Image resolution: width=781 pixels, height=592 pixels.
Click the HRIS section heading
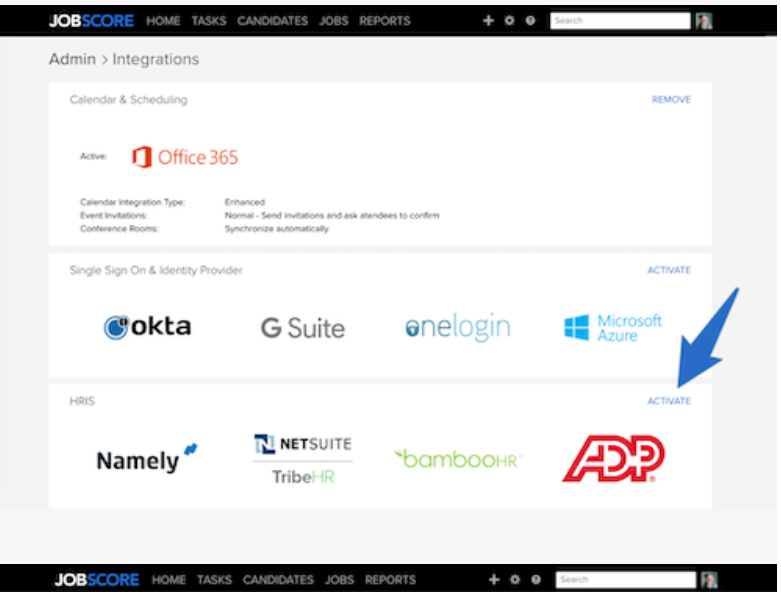tap(82, 401)
